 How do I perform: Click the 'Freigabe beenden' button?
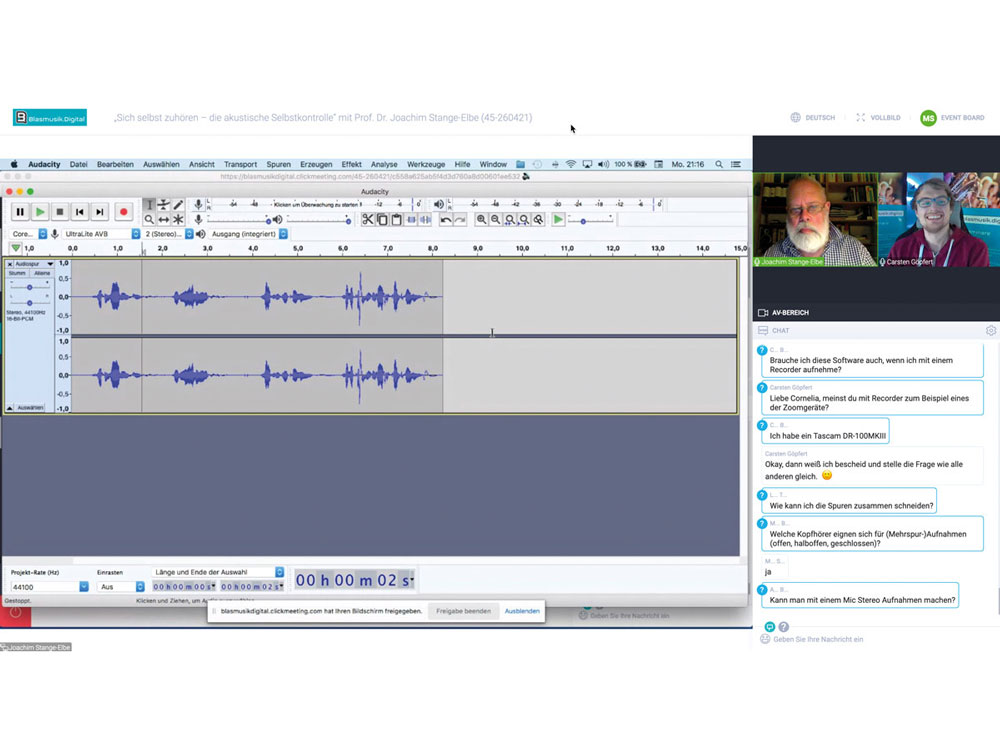[464, 611]
